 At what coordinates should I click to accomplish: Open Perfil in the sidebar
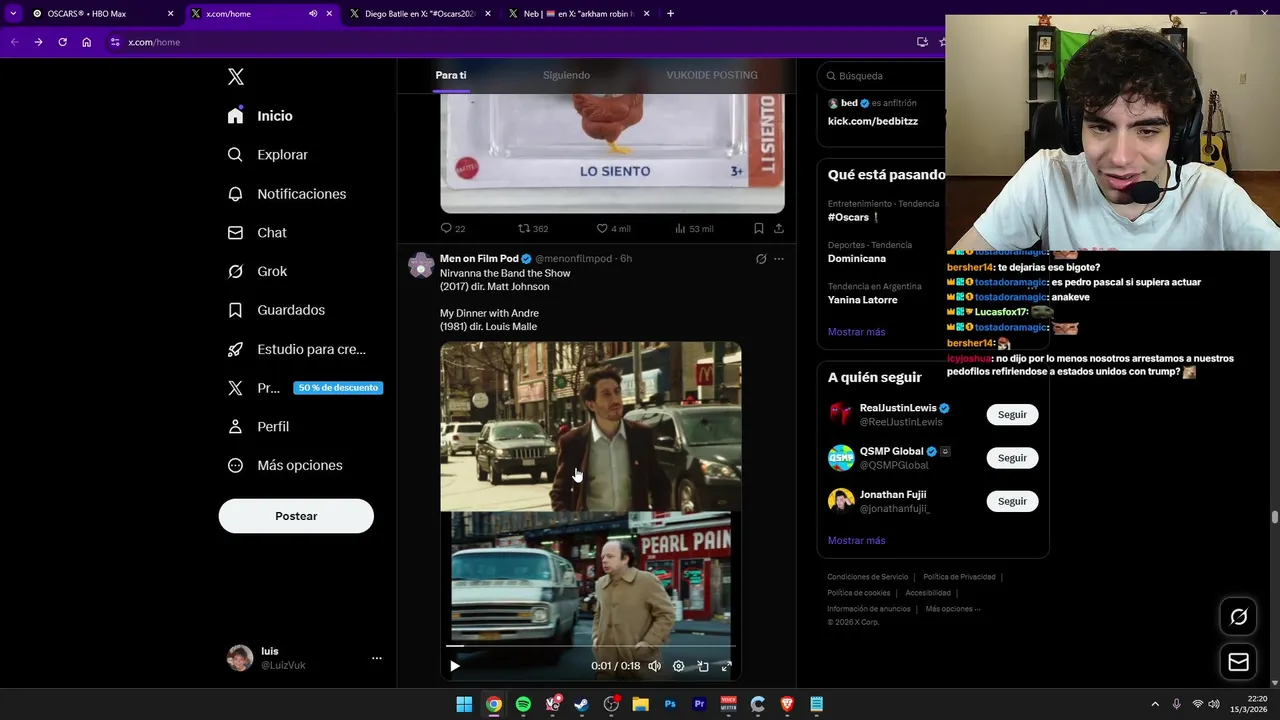click(x=258, y=426)
